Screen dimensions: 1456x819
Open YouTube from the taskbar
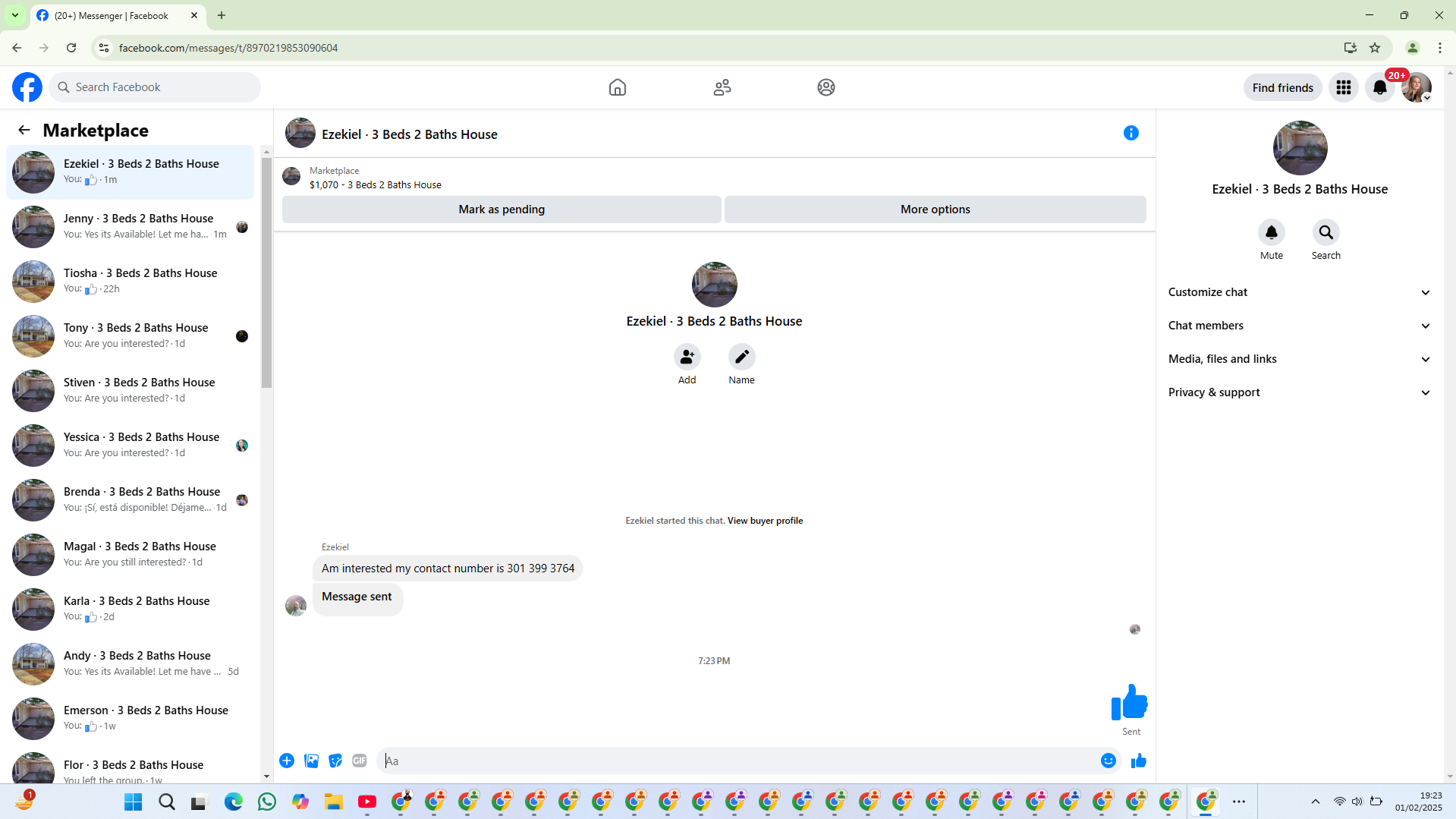(x=367, y=802)
